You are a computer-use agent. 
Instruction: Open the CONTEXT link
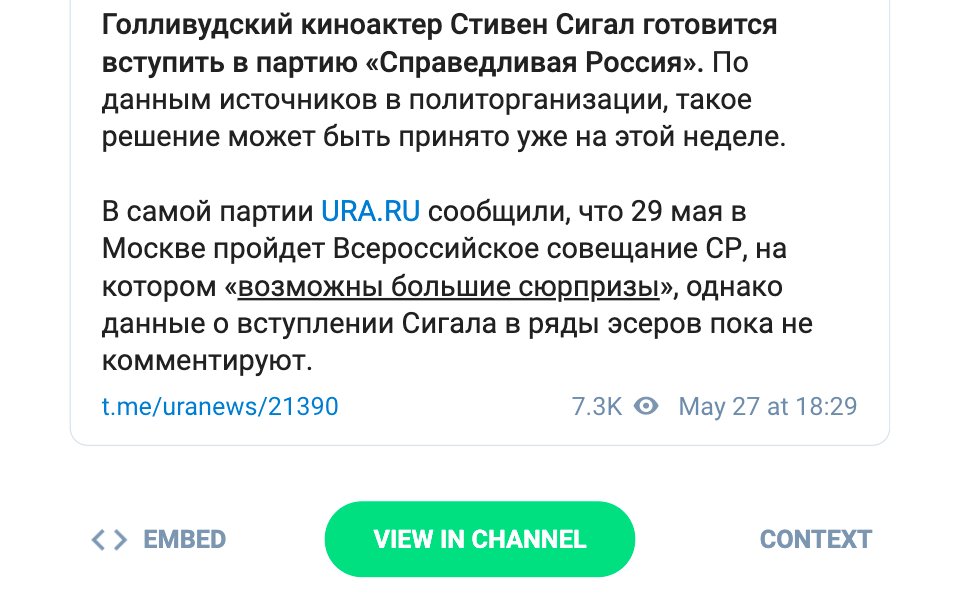(x=815, y=540)
